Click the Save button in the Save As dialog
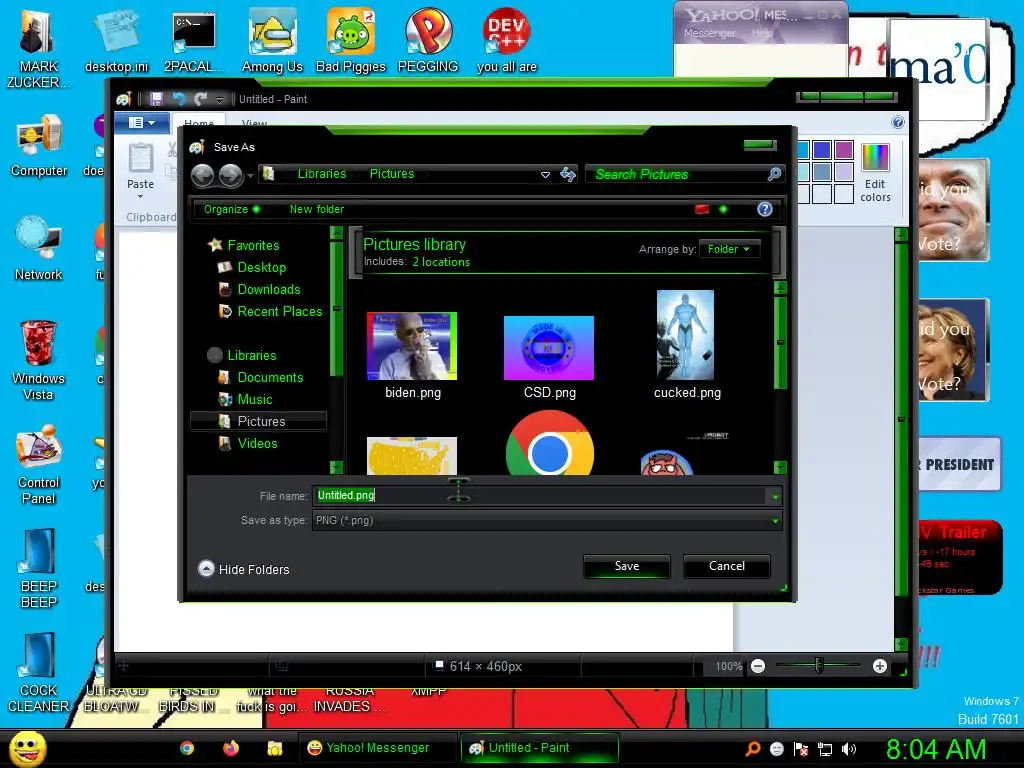 click(626, 566)
